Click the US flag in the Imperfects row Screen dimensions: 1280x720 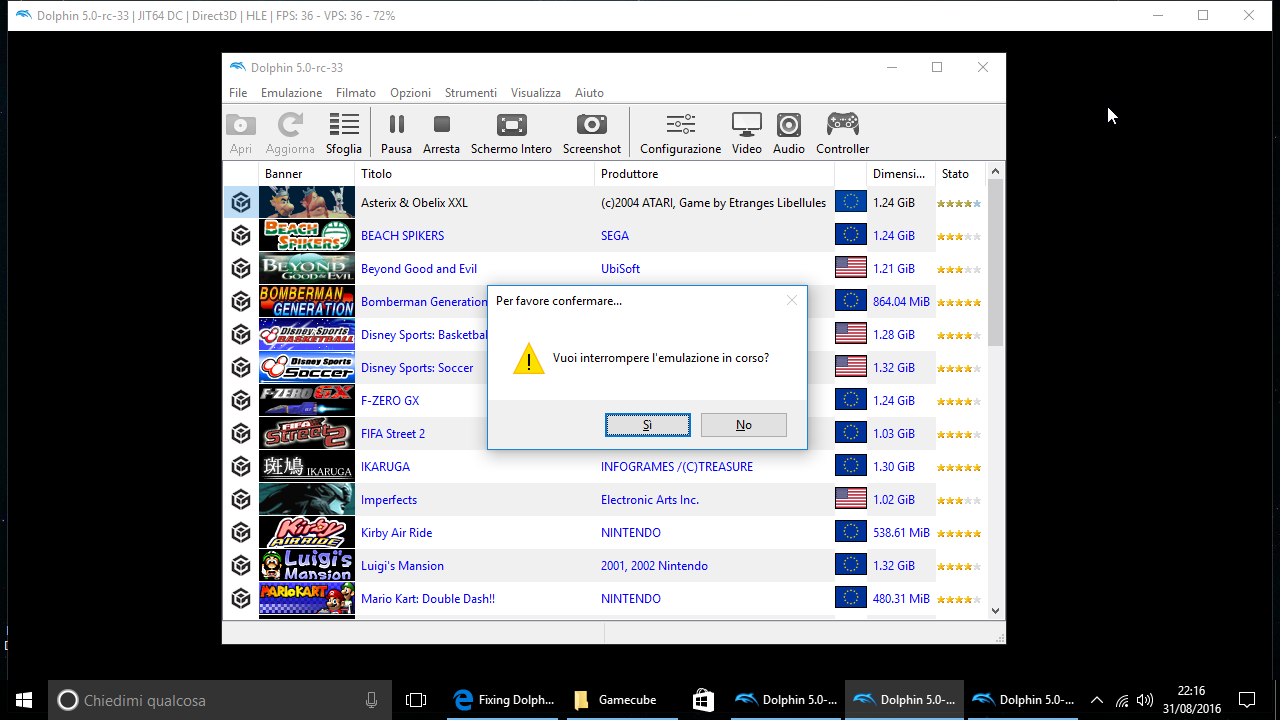851,500
